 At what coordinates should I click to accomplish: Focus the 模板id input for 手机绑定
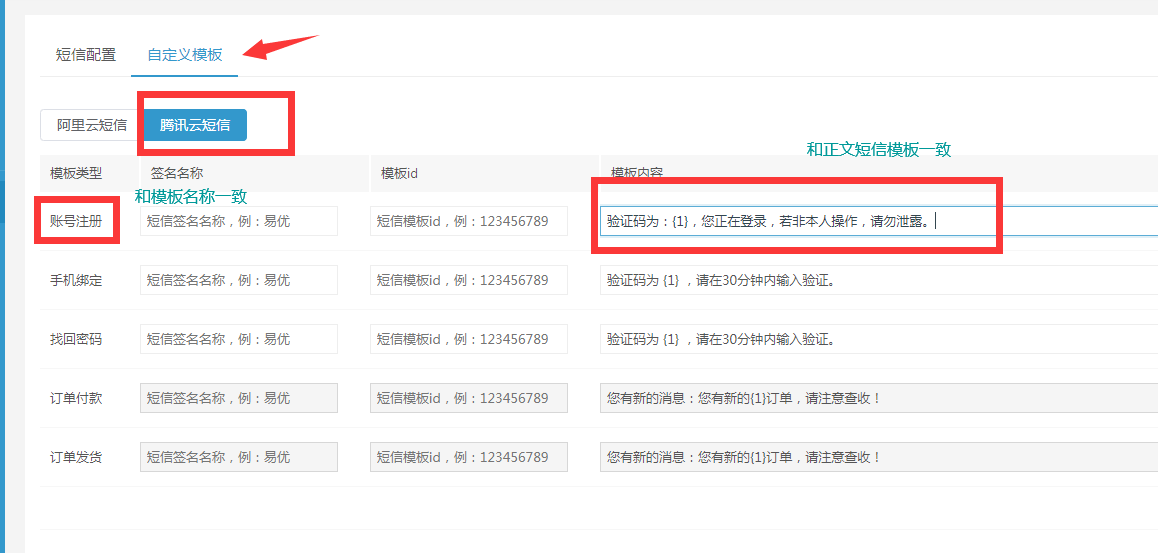click(469, 280)
